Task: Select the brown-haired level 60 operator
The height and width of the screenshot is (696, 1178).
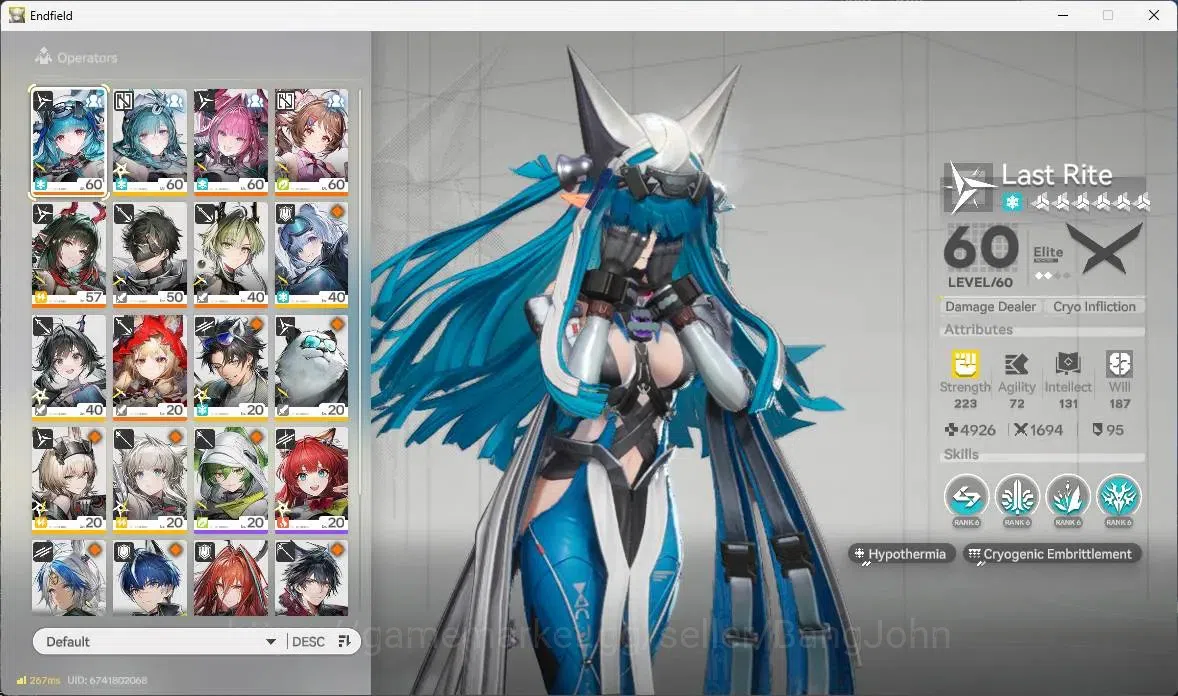Action: [x=311, y=141]
